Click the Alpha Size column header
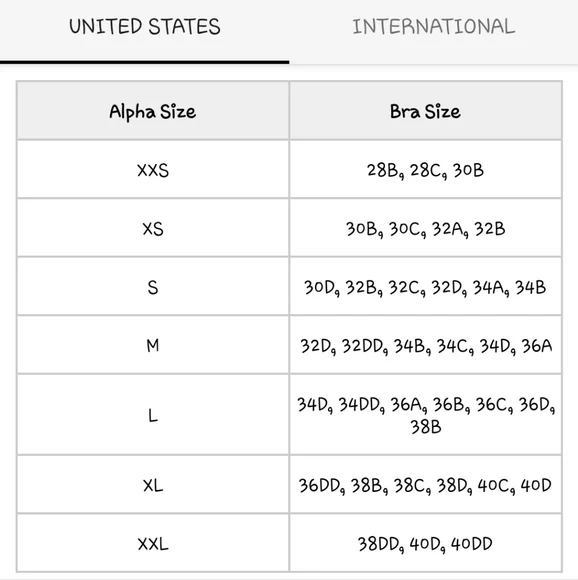The height and width of the screenshot is (580, 578). (152, 112)
